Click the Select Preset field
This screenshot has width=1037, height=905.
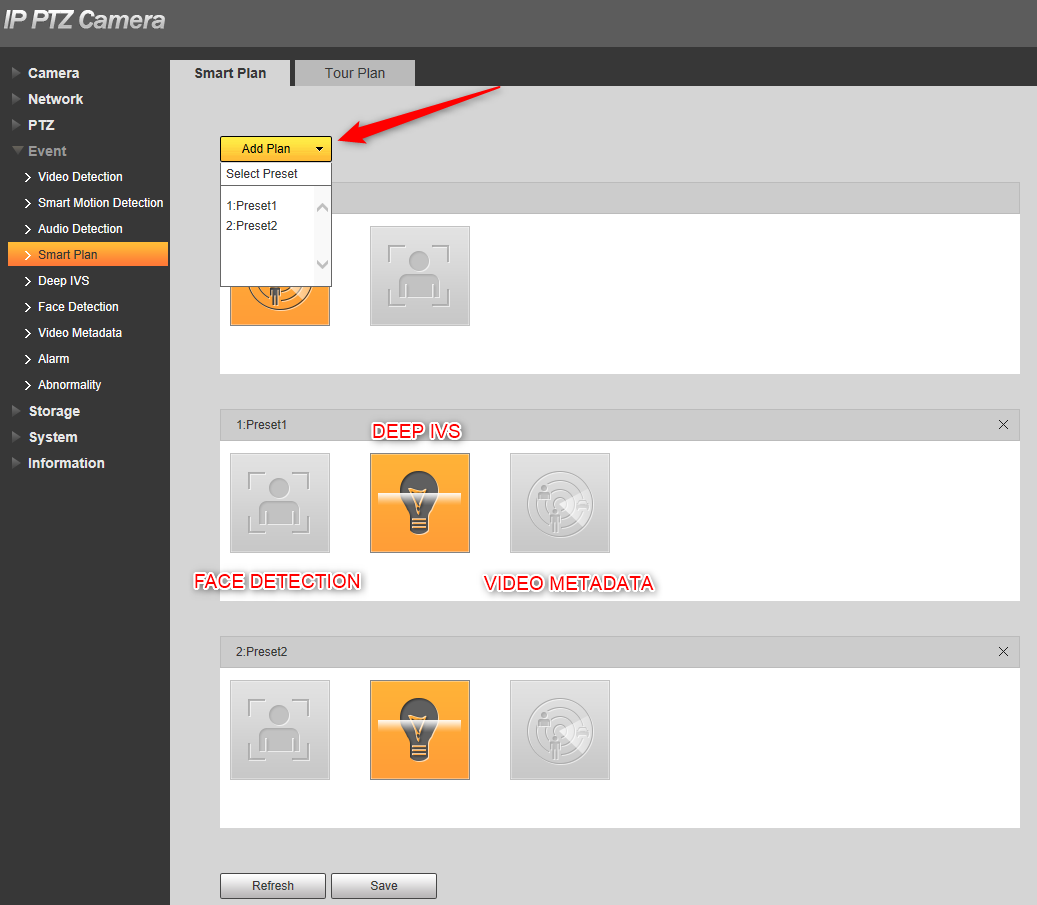276,174
